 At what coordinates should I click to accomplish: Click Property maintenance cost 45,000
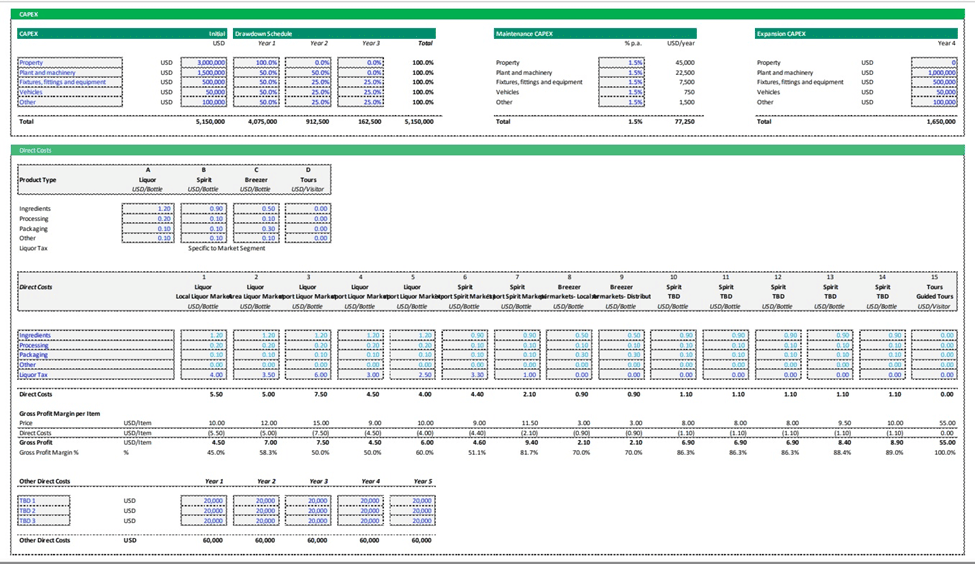point(685,63)
